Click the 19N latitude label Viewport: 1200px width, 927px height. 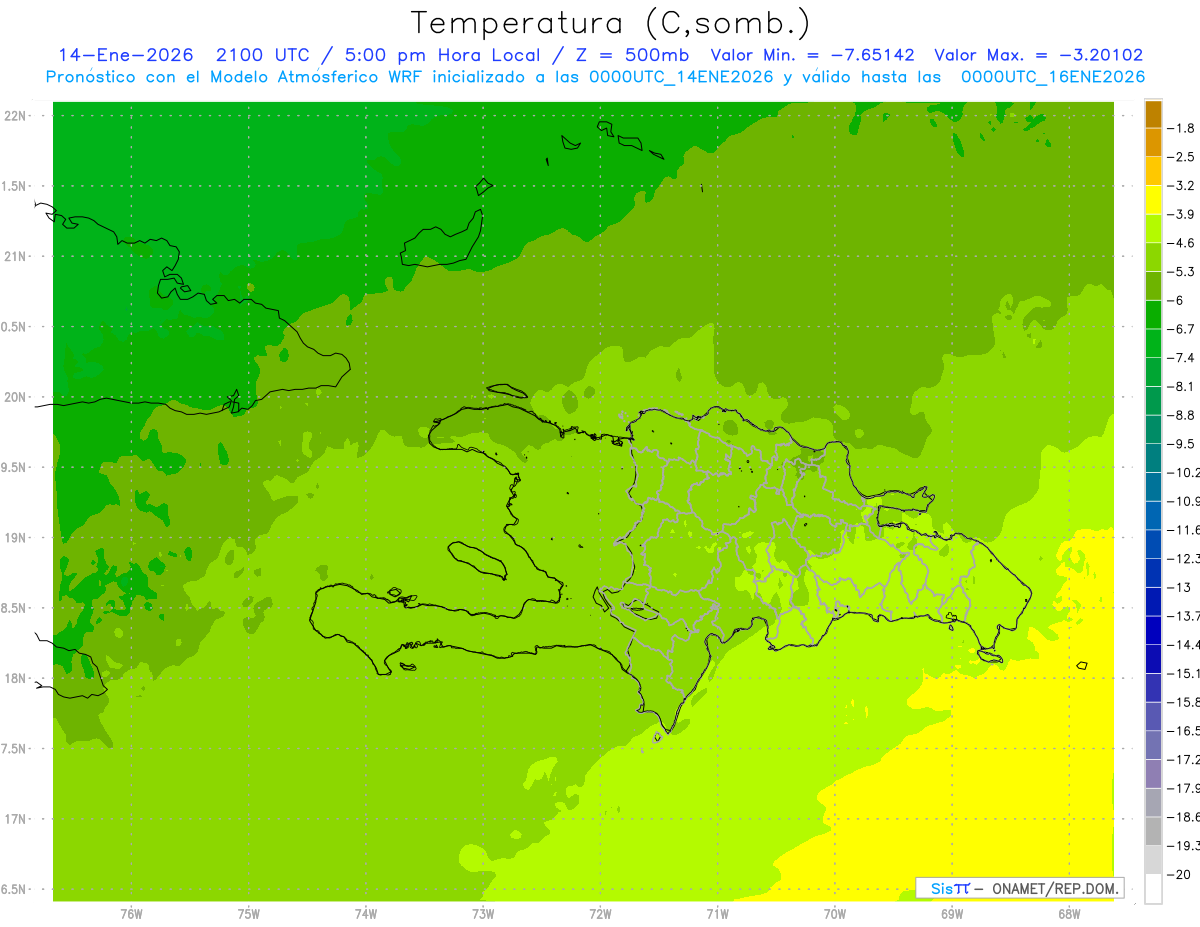(x=17, y=538)
